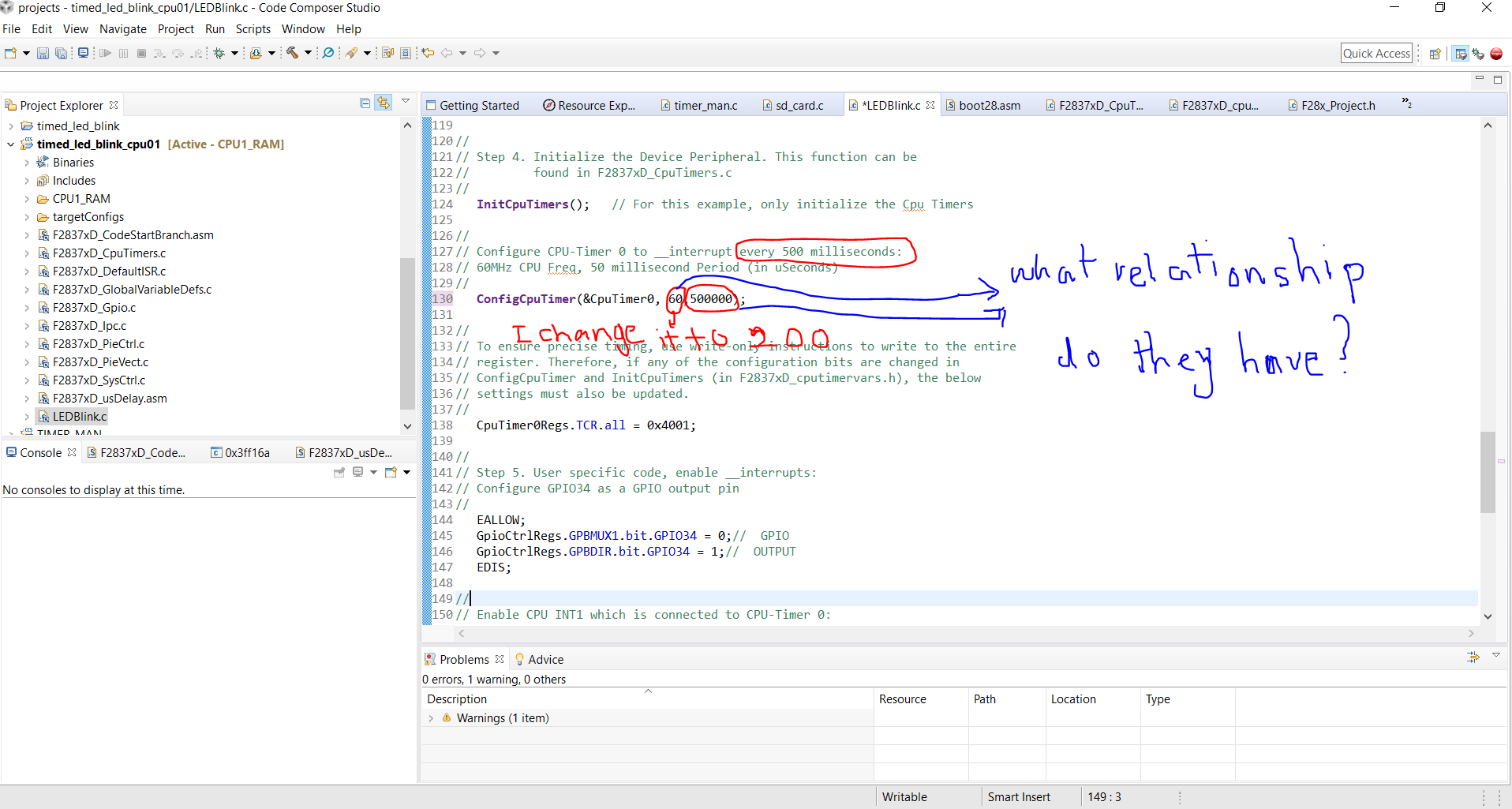
Task: Toggle Display Selected Console in Console view
Action: pyautogui.click(x=357, y=472)
